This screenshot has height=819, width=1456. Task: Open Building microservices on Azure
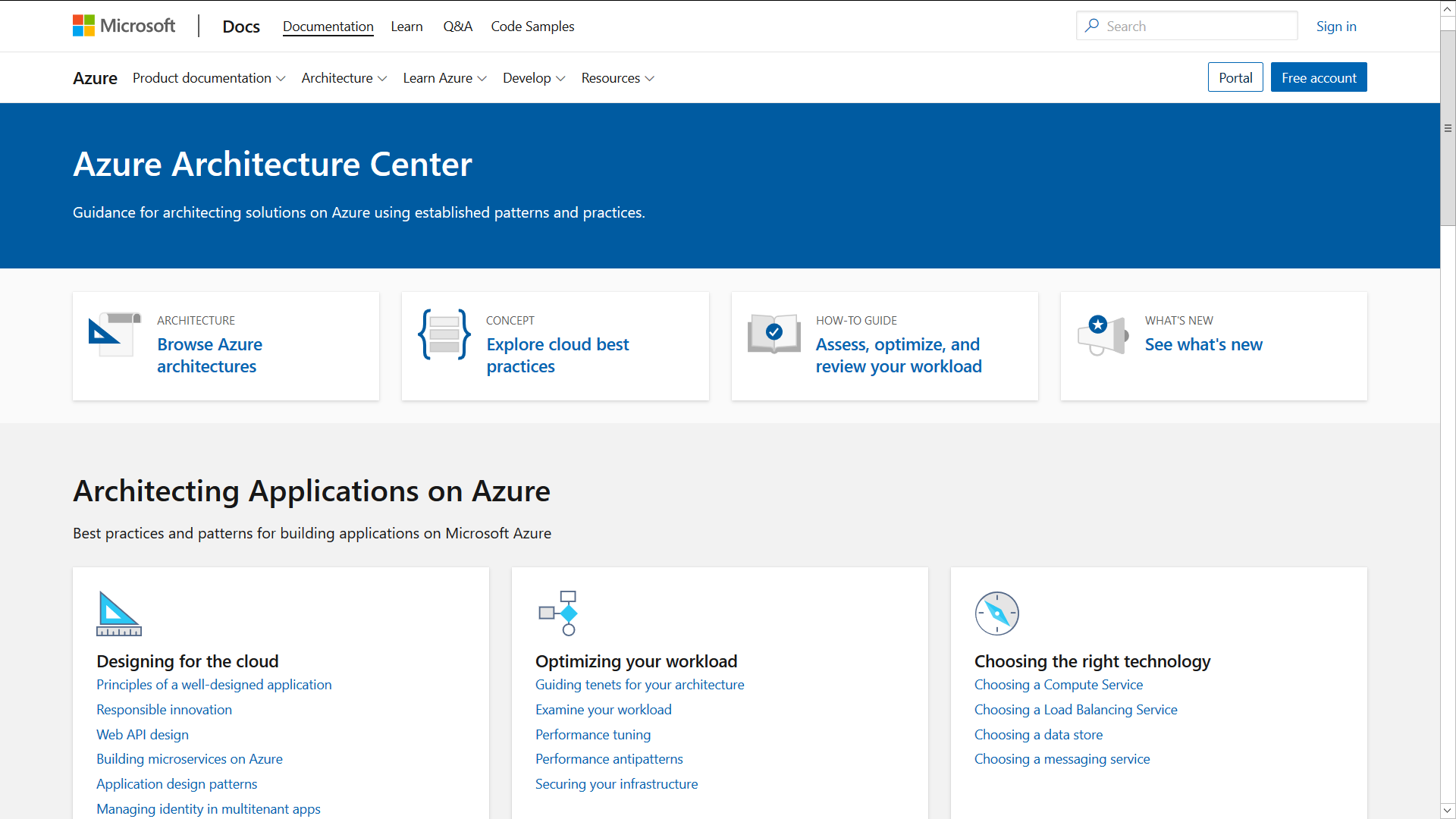coord(190,759)
